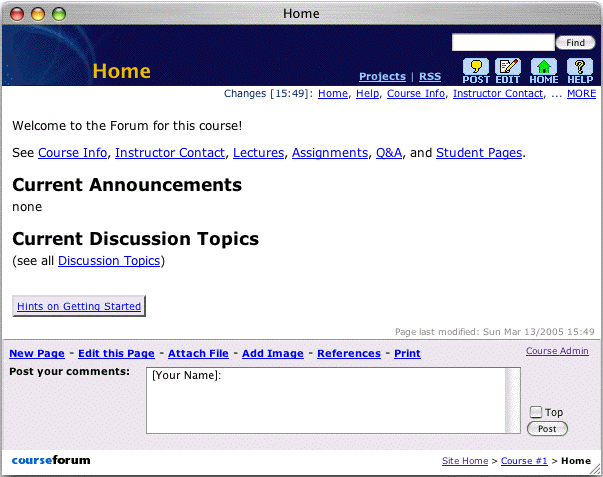The width and height of the screenshot is (603, 477).
Task: Click the 'Post your comments:' label
Action: 70,372
